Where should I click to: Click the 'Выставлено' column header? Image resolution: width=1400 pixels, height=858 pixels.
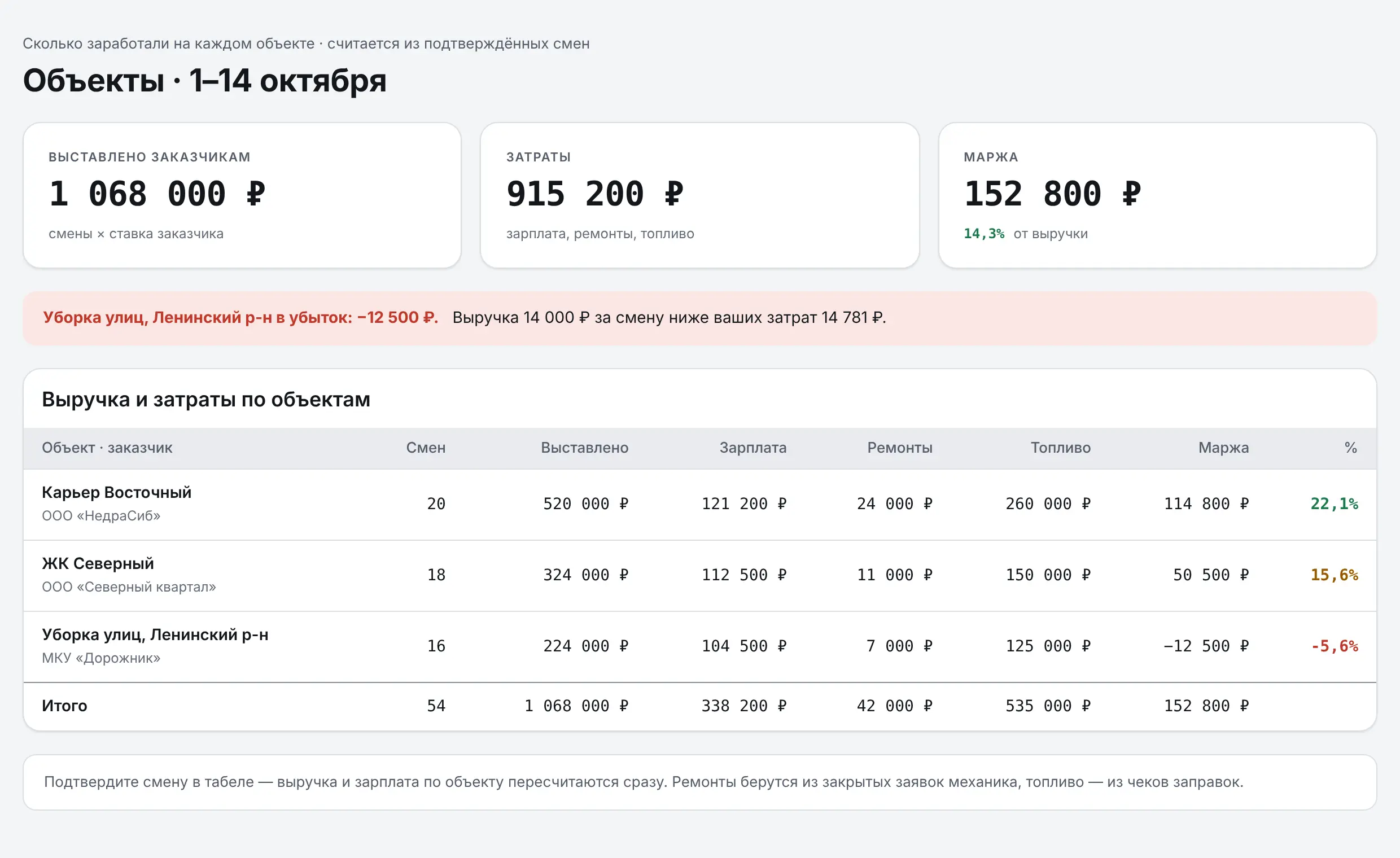coord(585,448)
